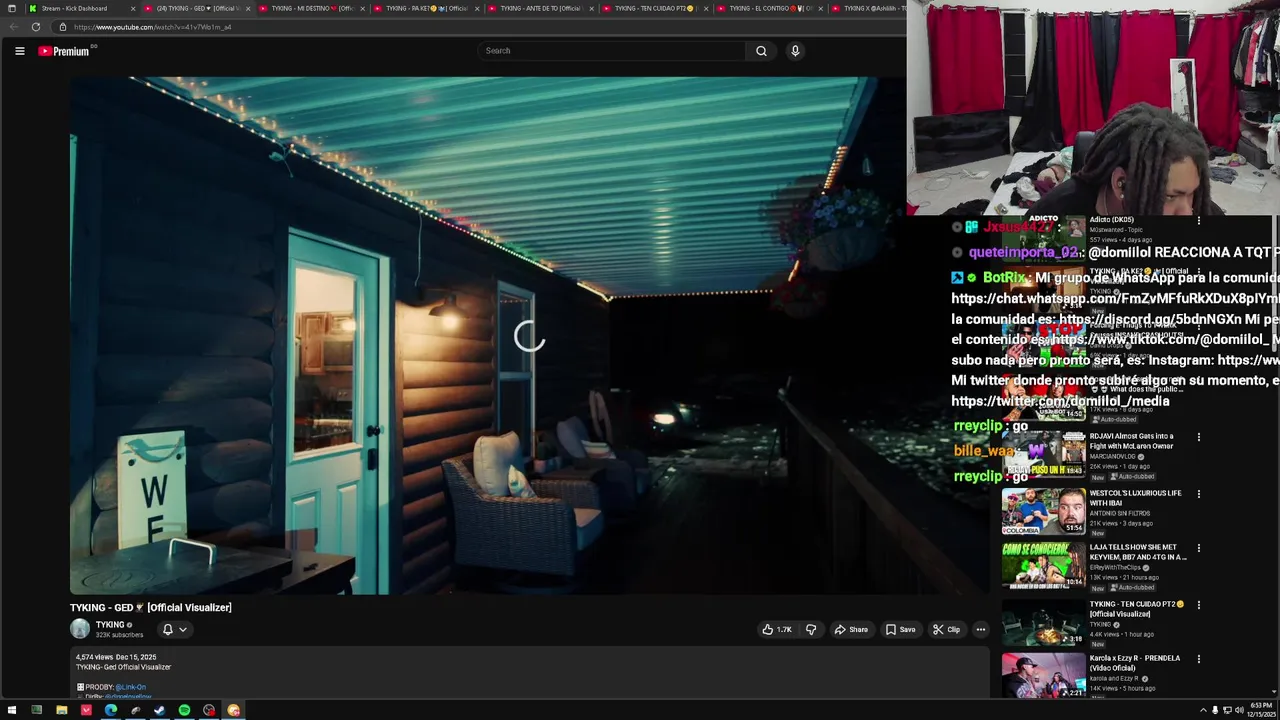The width and height of the screenshot is (1280, 720).
Task: Switch to TYKING - PA KE? tab
Action: (x=426, y=8)
